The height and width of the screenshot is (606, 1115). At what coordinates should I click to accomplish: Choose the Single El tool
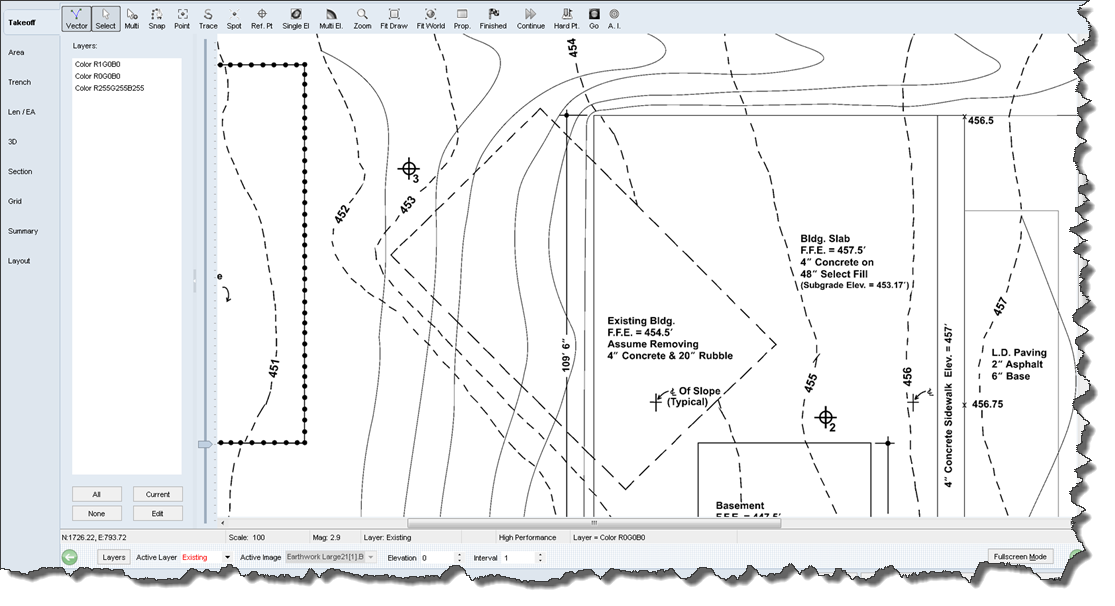296,18
